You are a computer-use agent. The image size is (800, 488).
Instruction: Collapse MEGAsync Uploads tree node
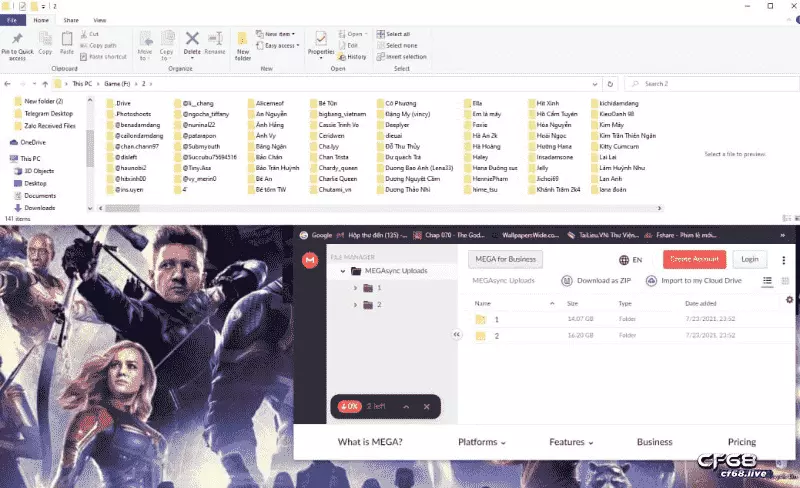(343, 271)
